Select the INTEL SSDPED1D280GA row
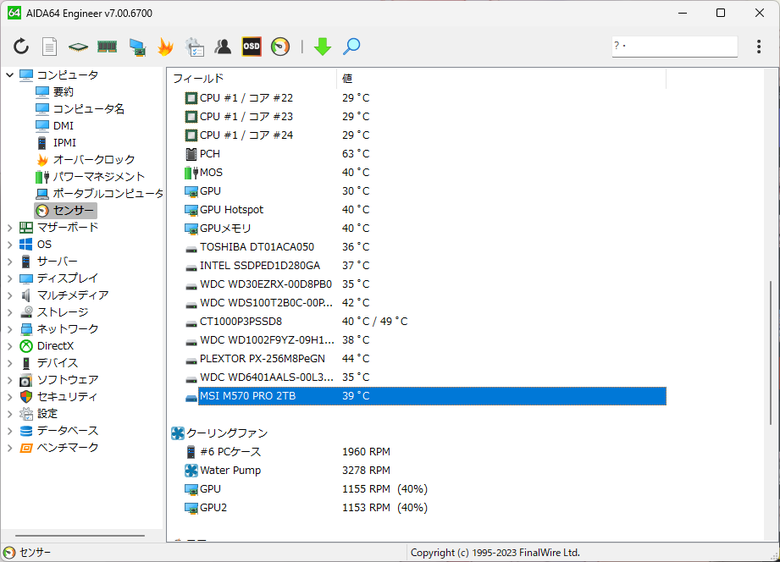The image size is (780, 562). click(x=425, y=266)
